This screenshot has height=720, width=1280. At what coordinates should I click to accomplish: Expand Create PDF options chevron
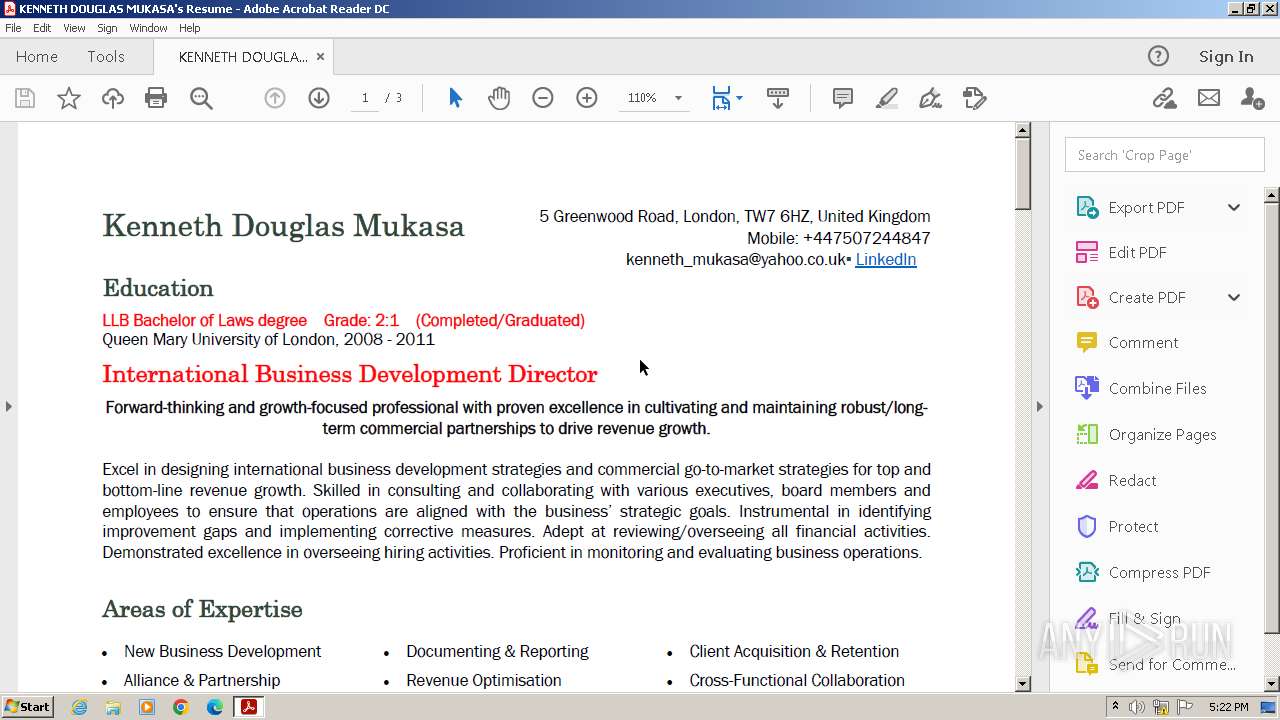tap(1234, 297)
